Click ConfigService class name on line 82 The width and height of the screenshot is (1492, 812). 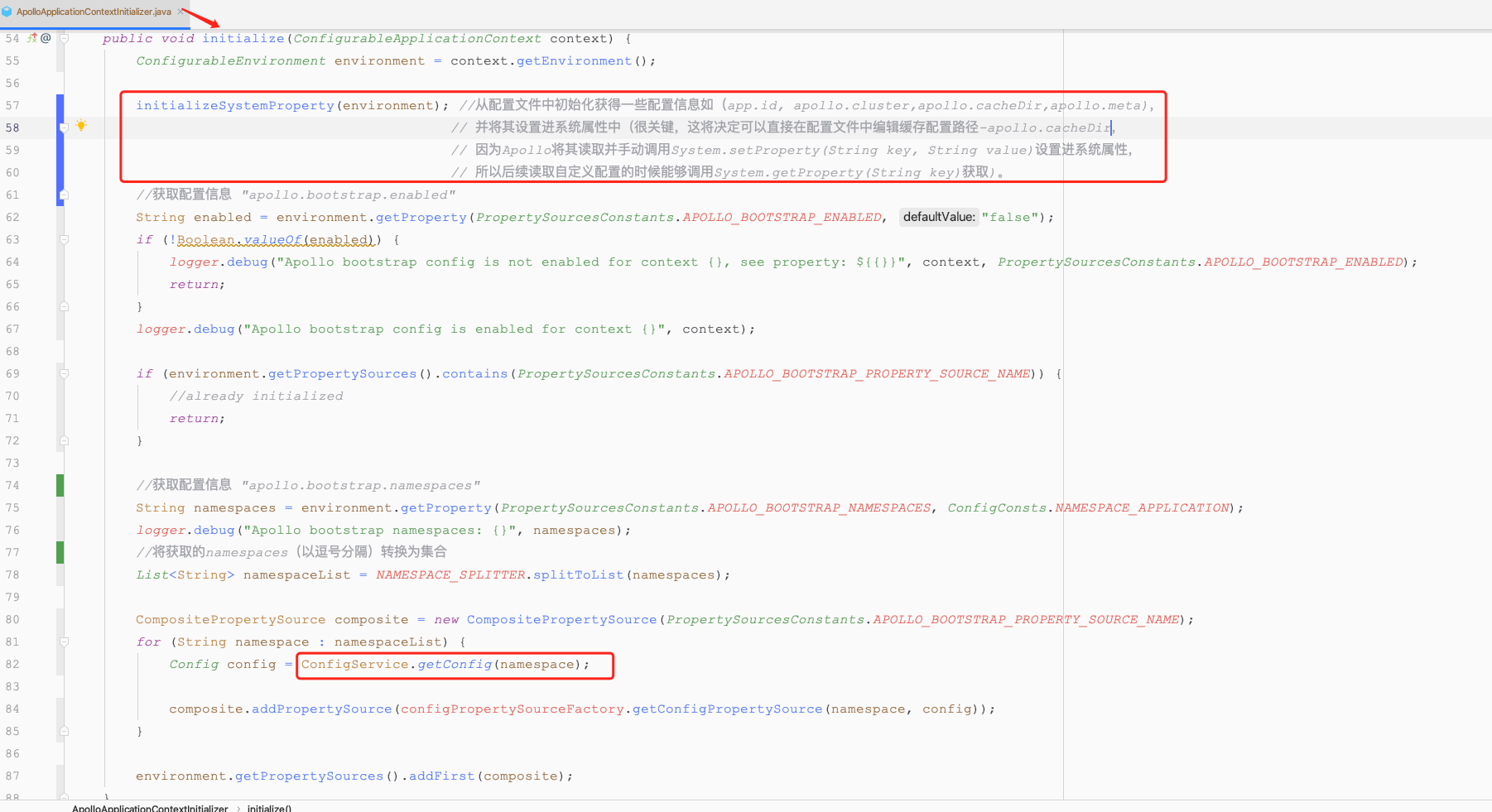point(355,664)
